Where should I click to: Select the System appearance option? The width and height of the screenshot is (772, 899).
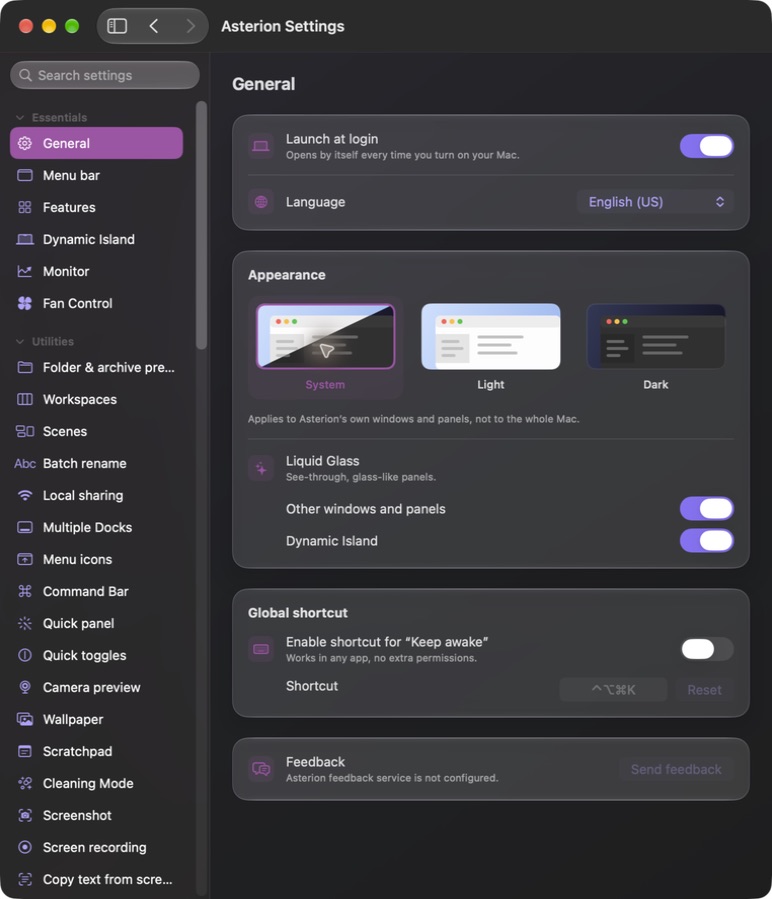(x=325, y=347)
